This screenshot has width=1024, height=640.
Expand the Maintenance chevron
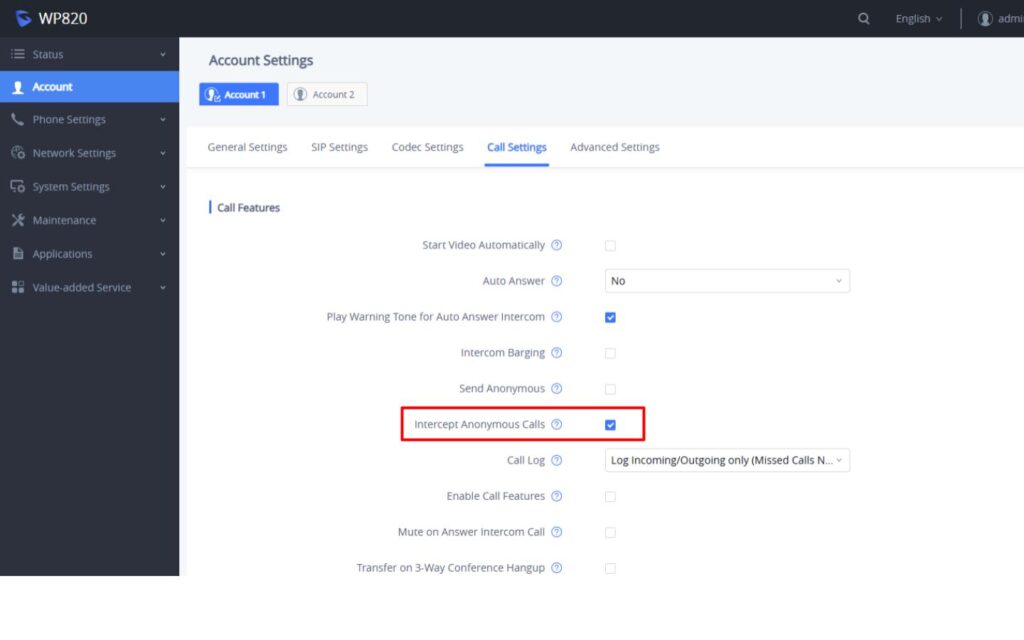click(x=163, y=220)
